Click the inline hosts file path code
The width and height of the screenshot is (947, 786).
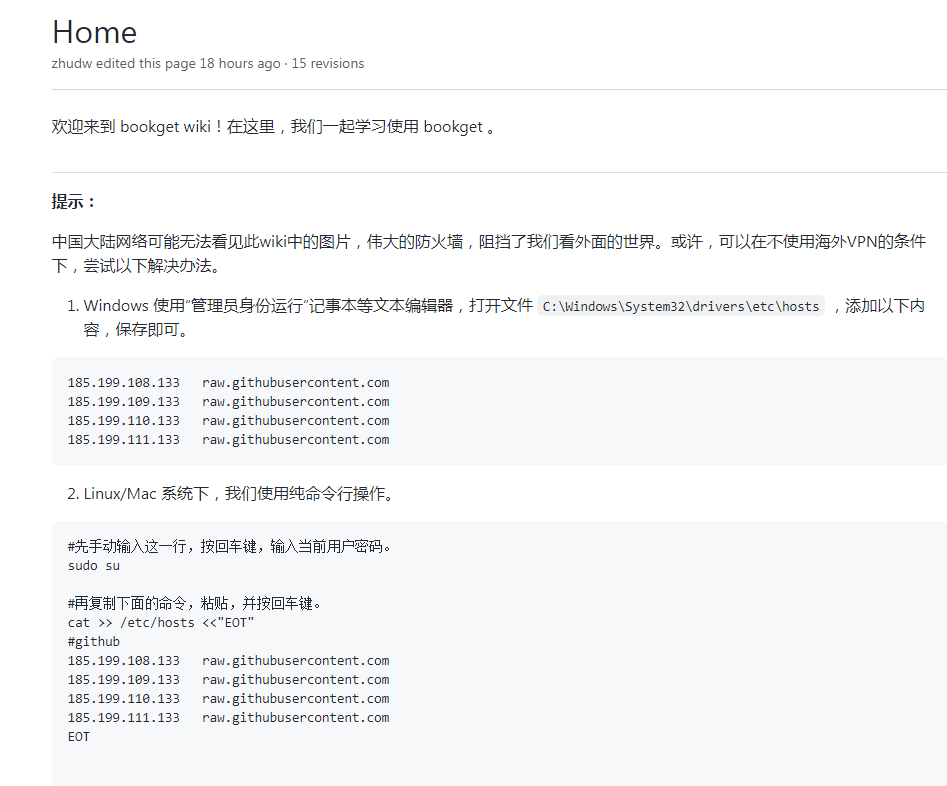[x=681, y=306]
